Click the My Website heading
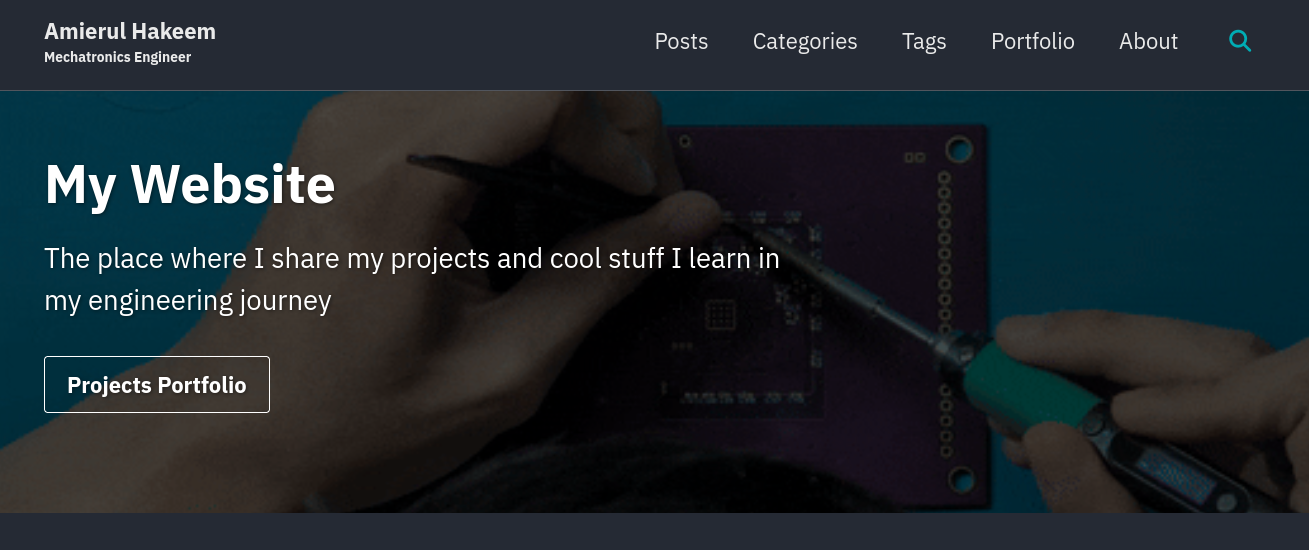1309x550 pixels. pyautogui.click(x=190, y=185)
